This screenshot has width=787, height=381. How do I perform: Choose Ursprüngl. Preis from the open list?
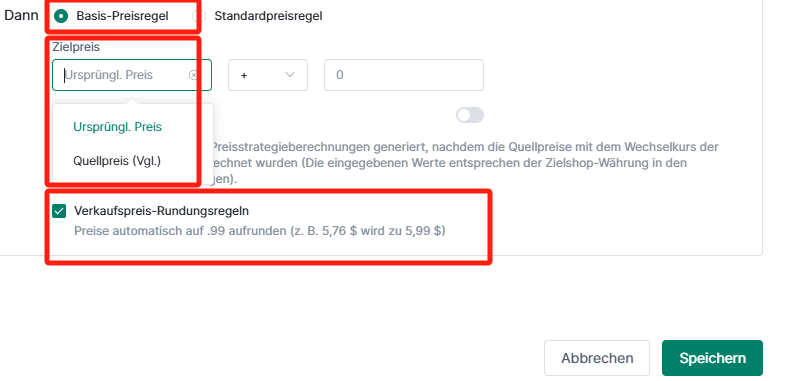click(x=117, y=127)
